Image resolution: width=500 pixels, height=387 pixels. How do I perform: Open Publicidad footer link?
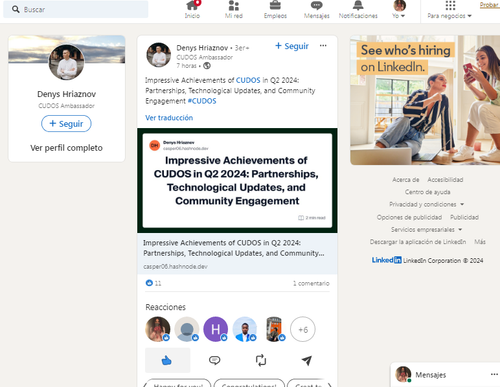click(464, 217)
